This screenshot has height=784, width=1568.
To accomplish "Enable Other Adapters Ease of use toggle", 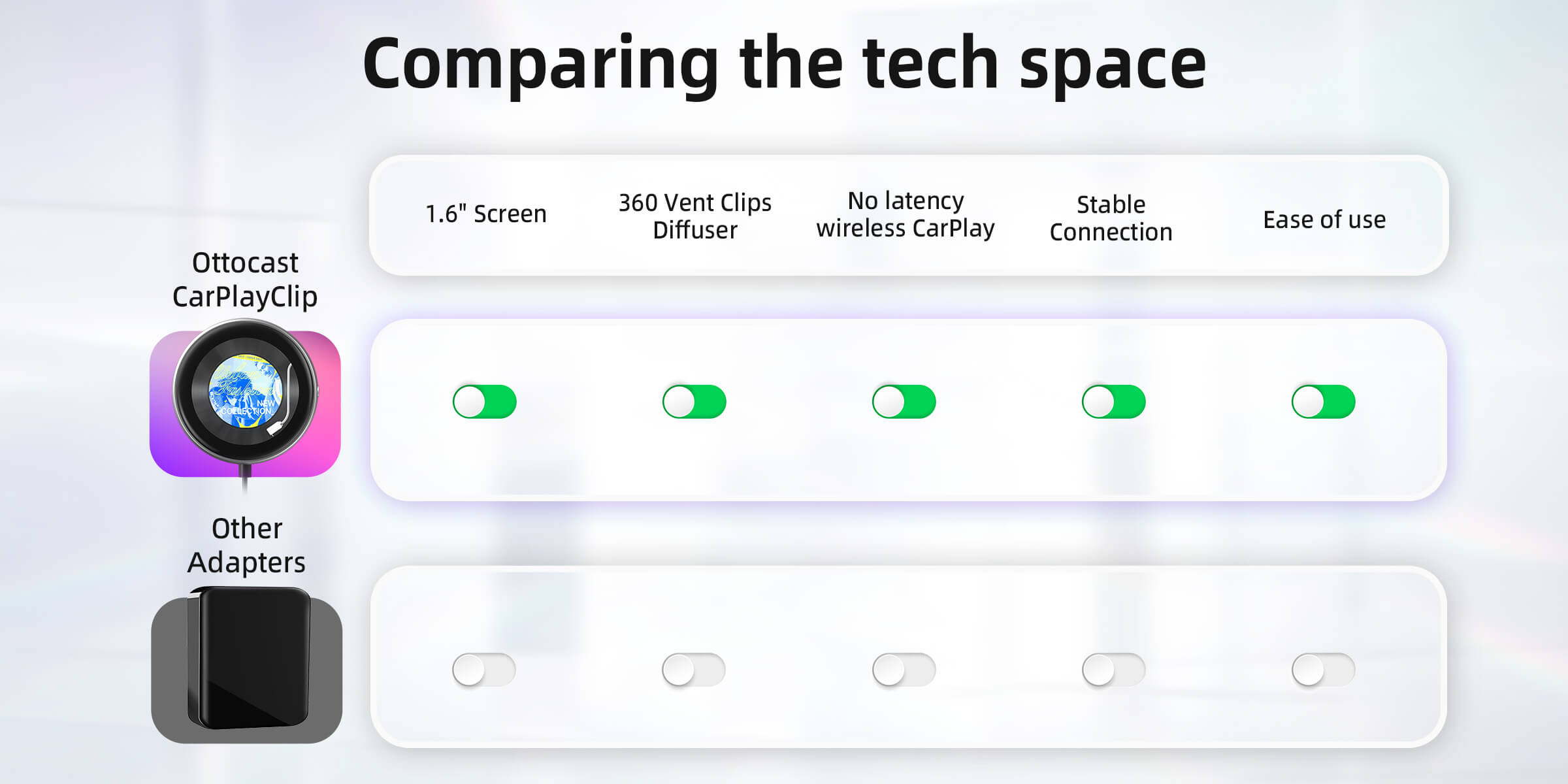I will [x=1323, y=670].
